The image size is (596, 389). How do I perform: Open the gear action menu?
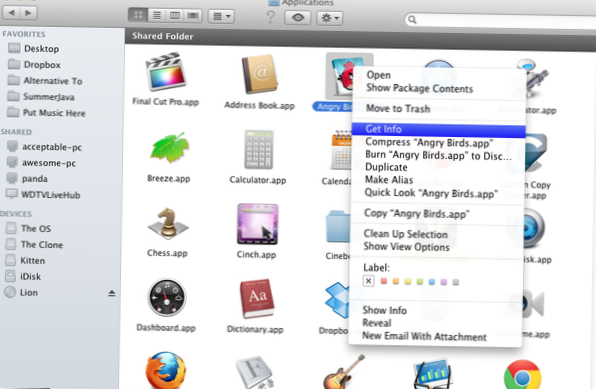pyautogui.click(x=330, y=18)
